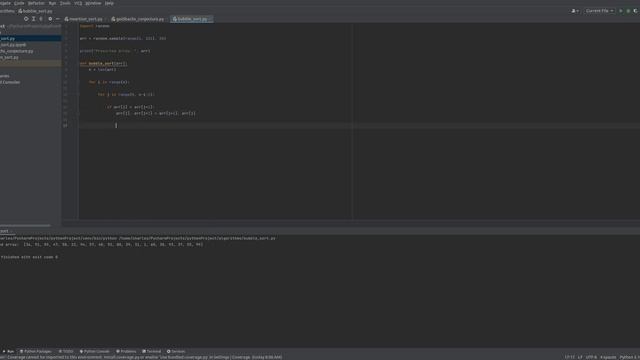Open the Python Console tool window
Viewport: 640px width, 360px height.
[95, 351]
